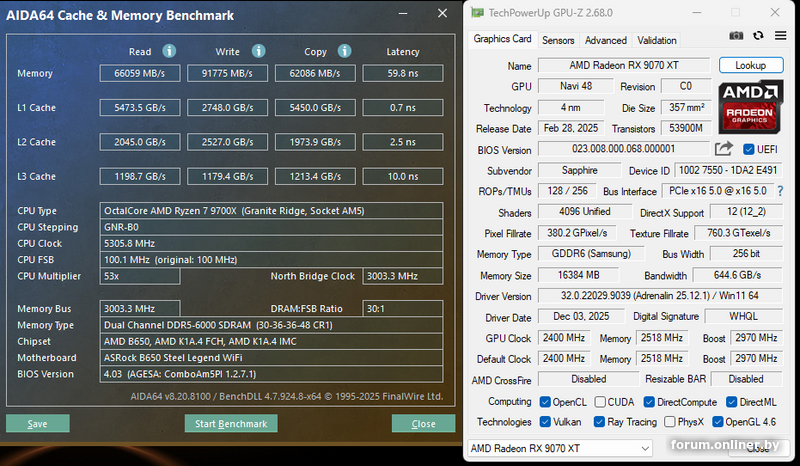Switch to the Sensors tab
The height and width of the screenshot is (466, 800).
tap(558, 40)
